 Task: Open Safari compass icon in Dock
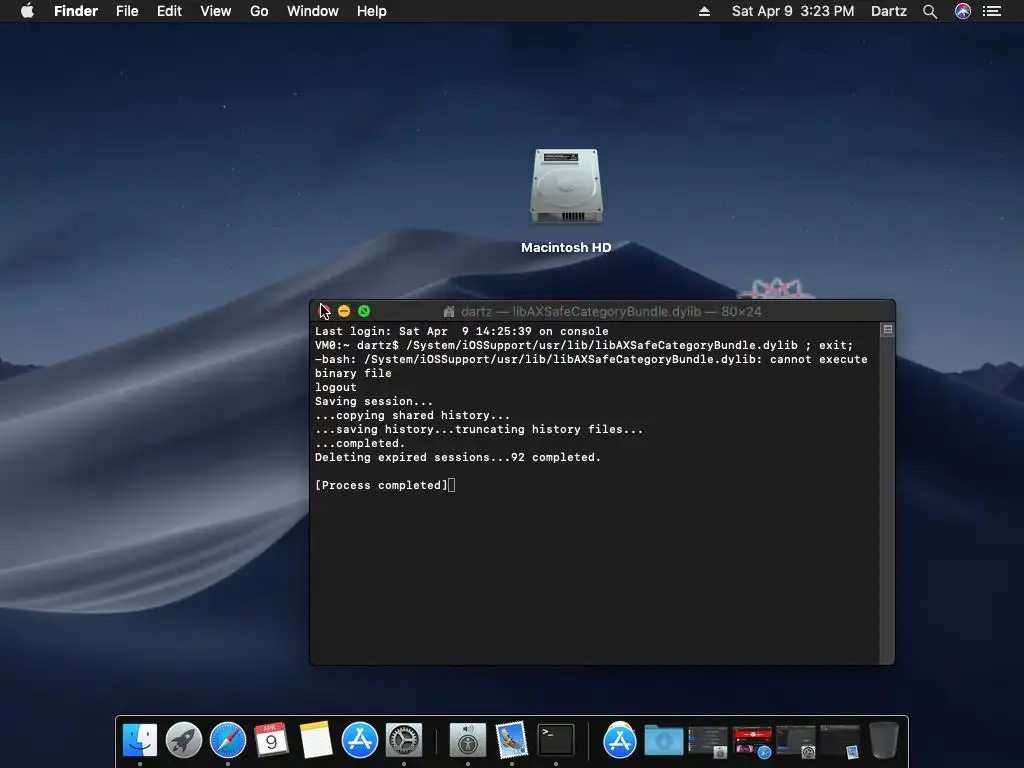[x=227, y=740]
